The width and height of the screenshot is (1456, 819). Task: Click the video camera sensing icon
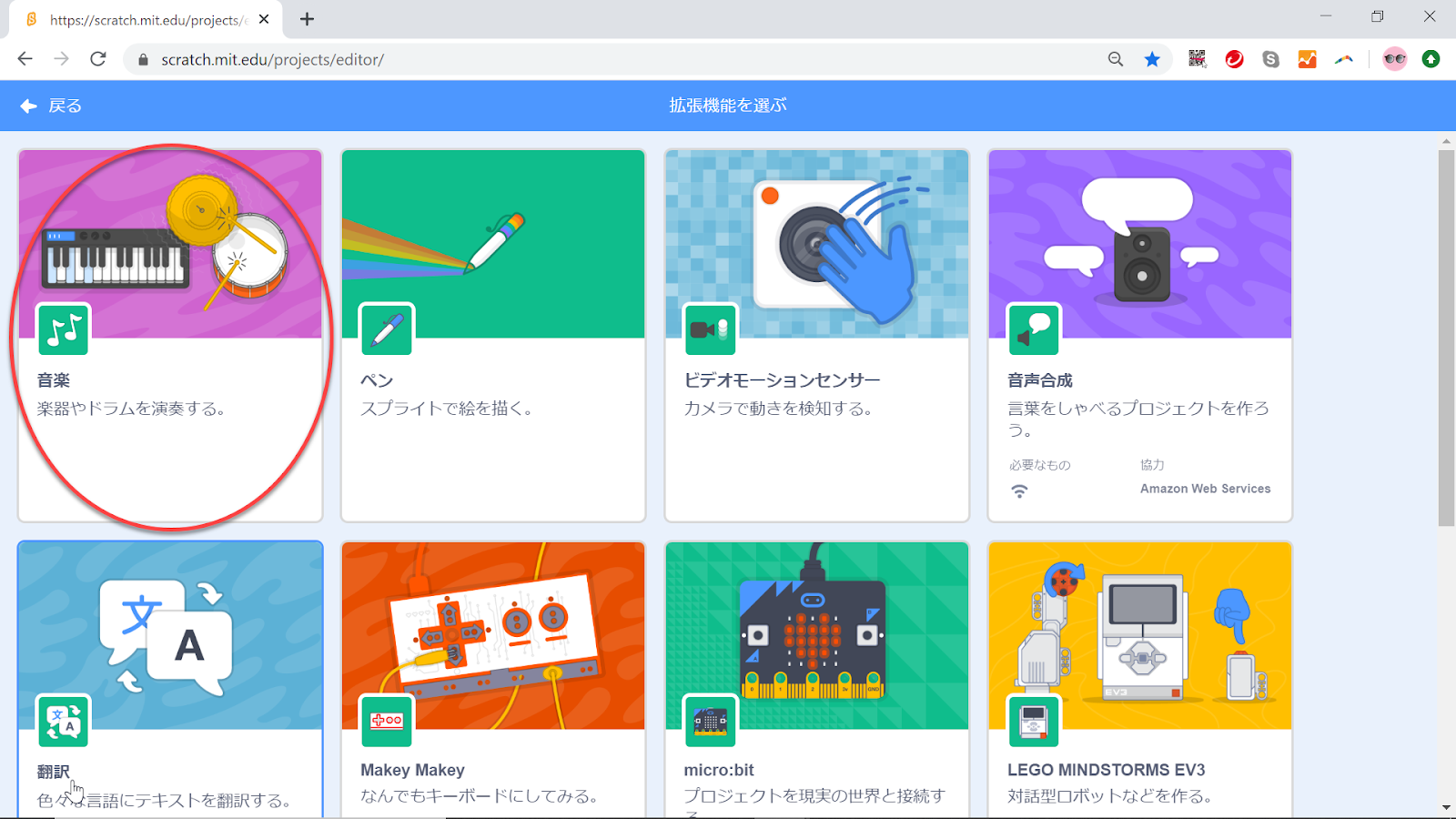click(x=711, y=329)
